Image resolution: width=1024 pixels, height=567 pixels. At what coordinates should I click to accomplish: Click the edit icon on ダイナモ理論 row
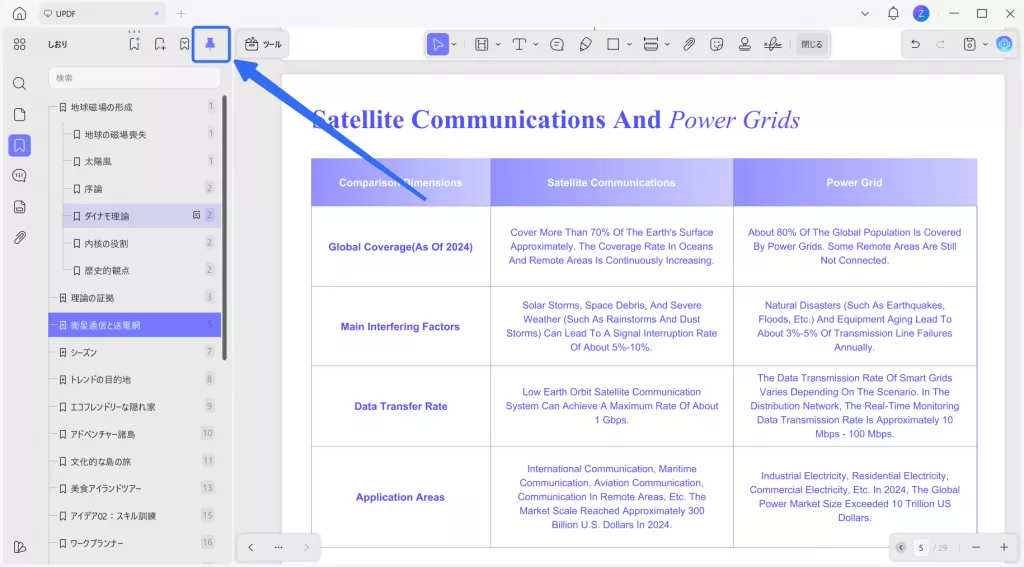197,215
